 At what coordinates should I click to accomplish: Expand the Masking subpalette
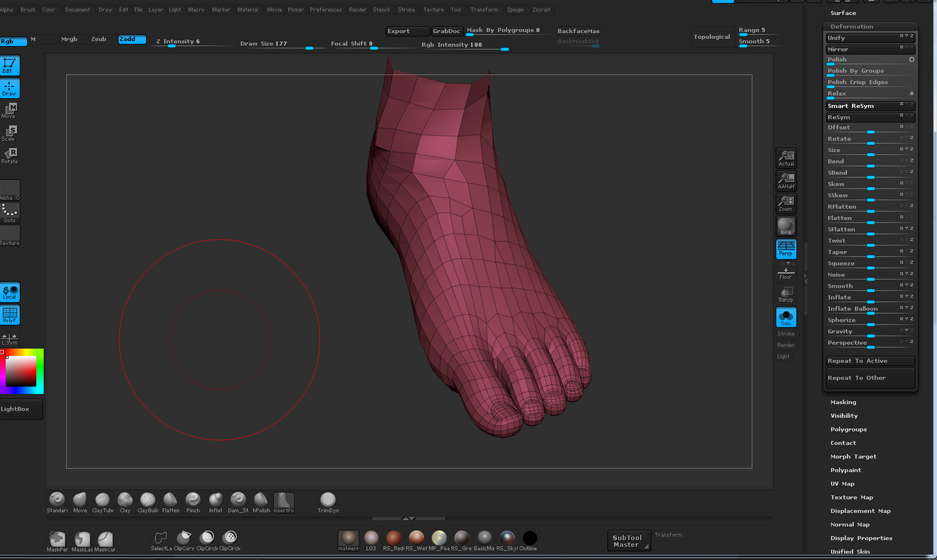pyautogui.click(x=843, y=402)
